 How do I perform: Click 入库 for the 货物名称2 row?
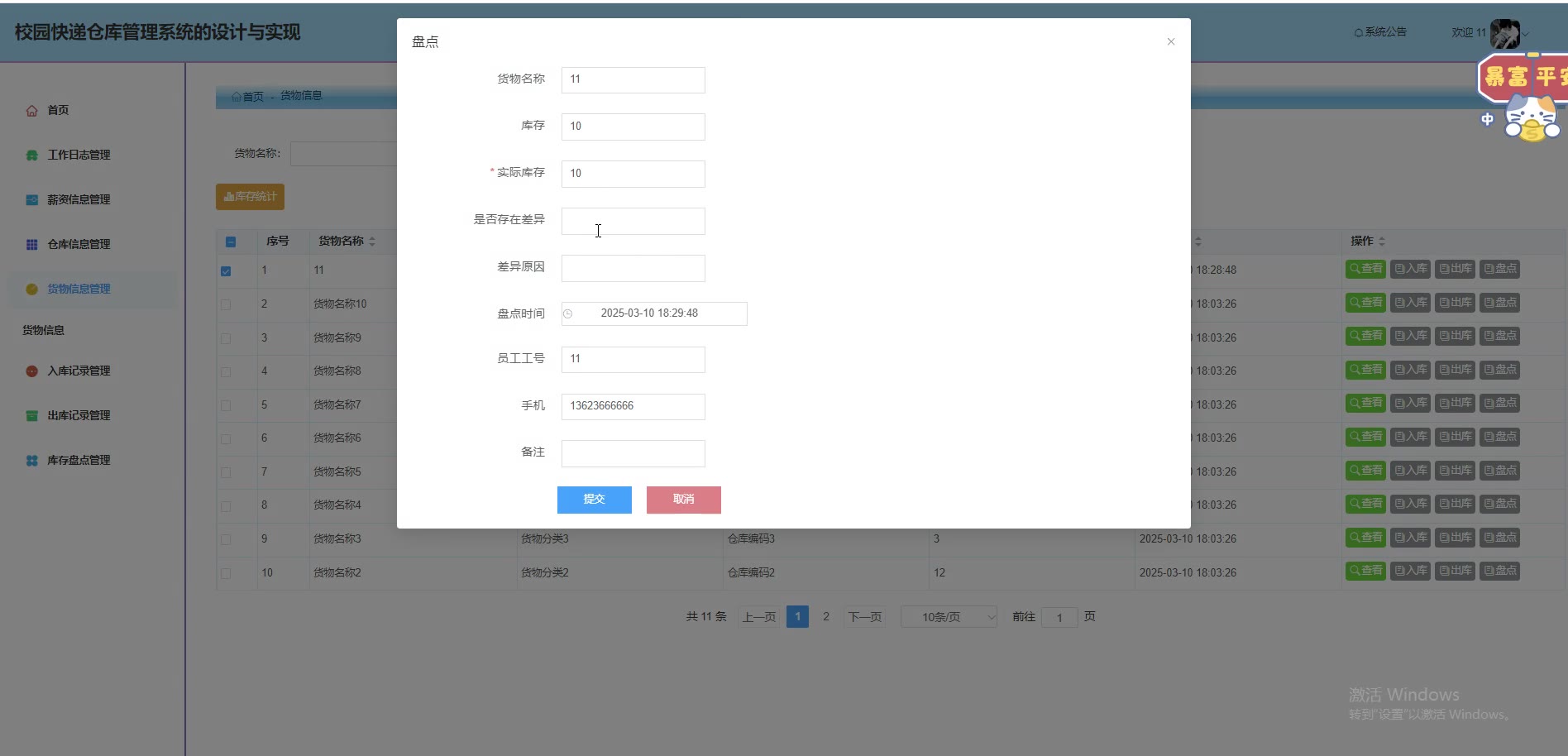(1410, 571)
